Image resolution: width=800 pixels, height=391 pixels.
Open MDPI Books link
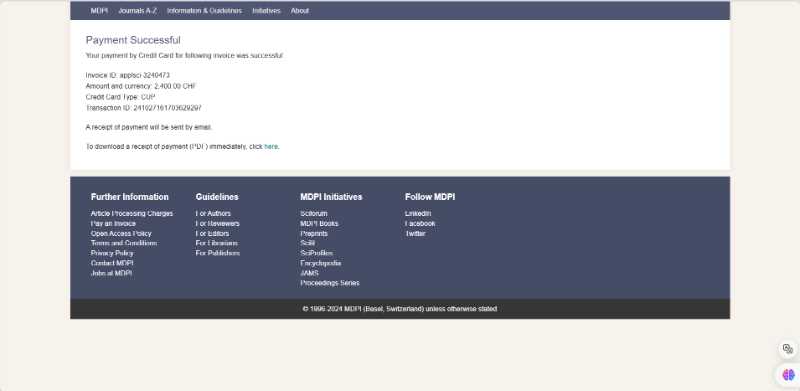tap(319, 224)
